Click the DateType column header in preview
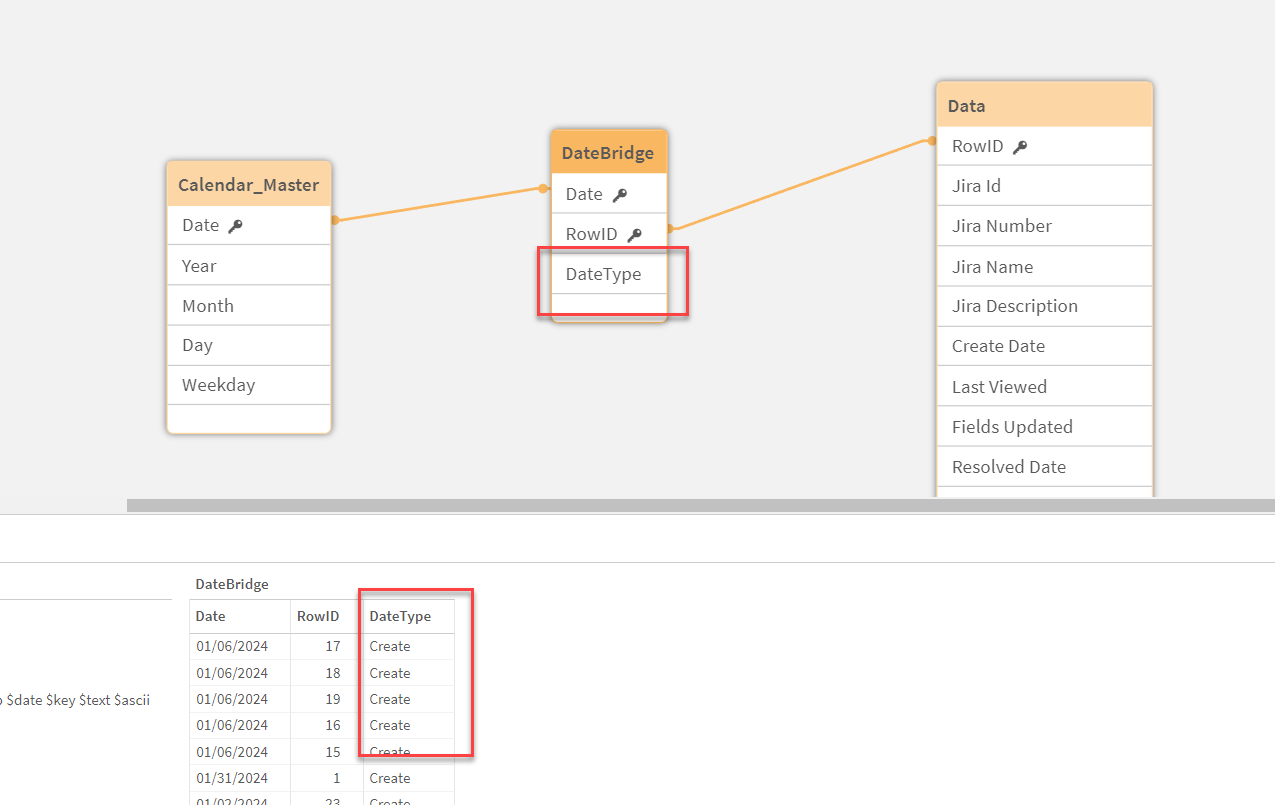Image resolution: width=1275 pixels, height=805 pixels. [x=409, y=616]
